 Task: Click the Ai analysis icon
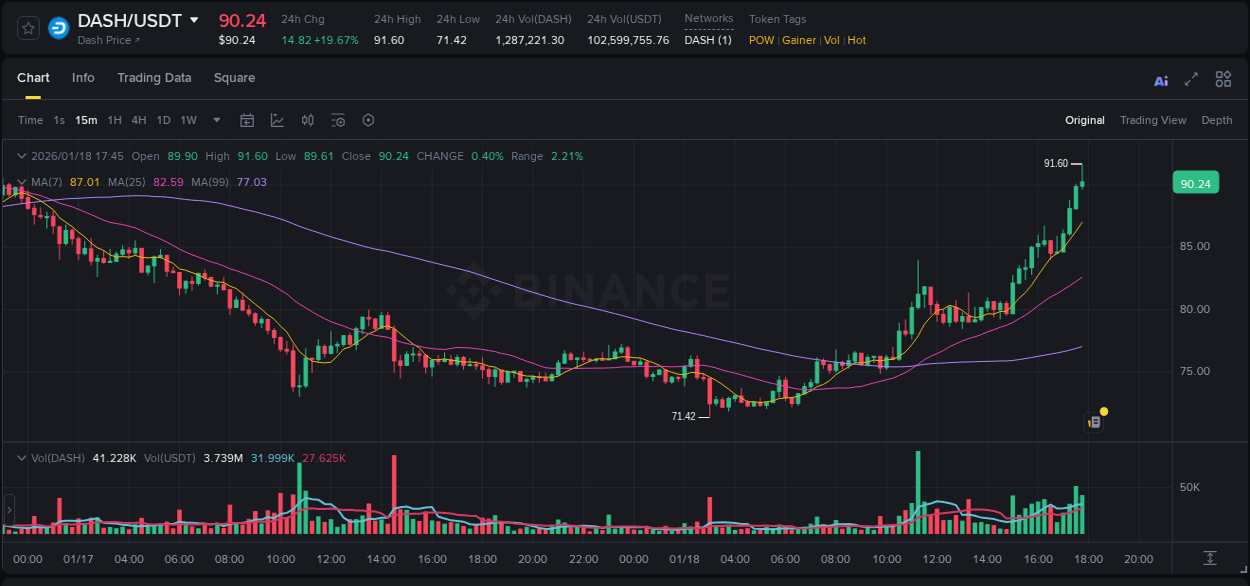pos(1161,79)
